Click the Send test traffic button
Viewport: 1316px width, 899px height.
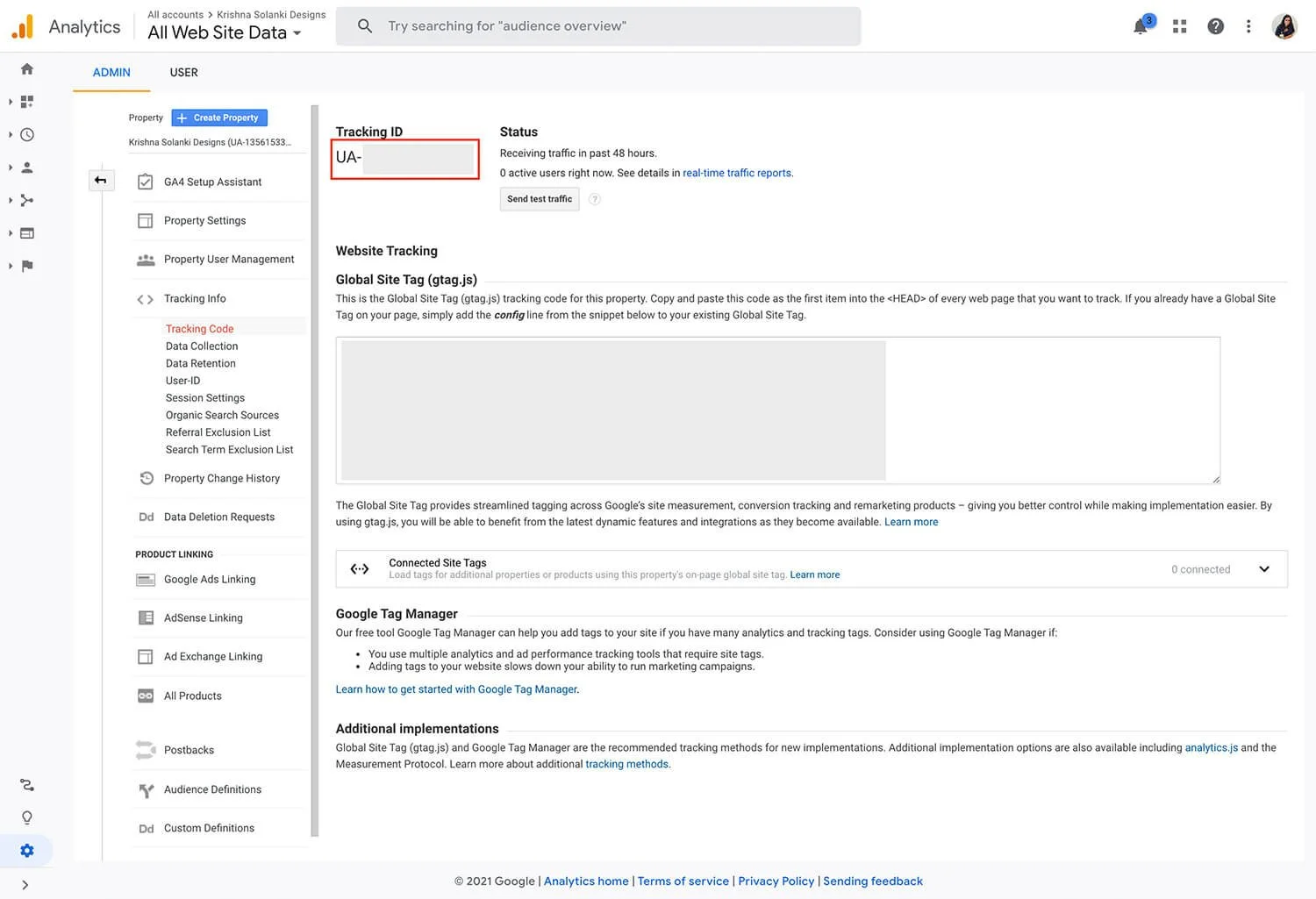click(x=539, y=199)
